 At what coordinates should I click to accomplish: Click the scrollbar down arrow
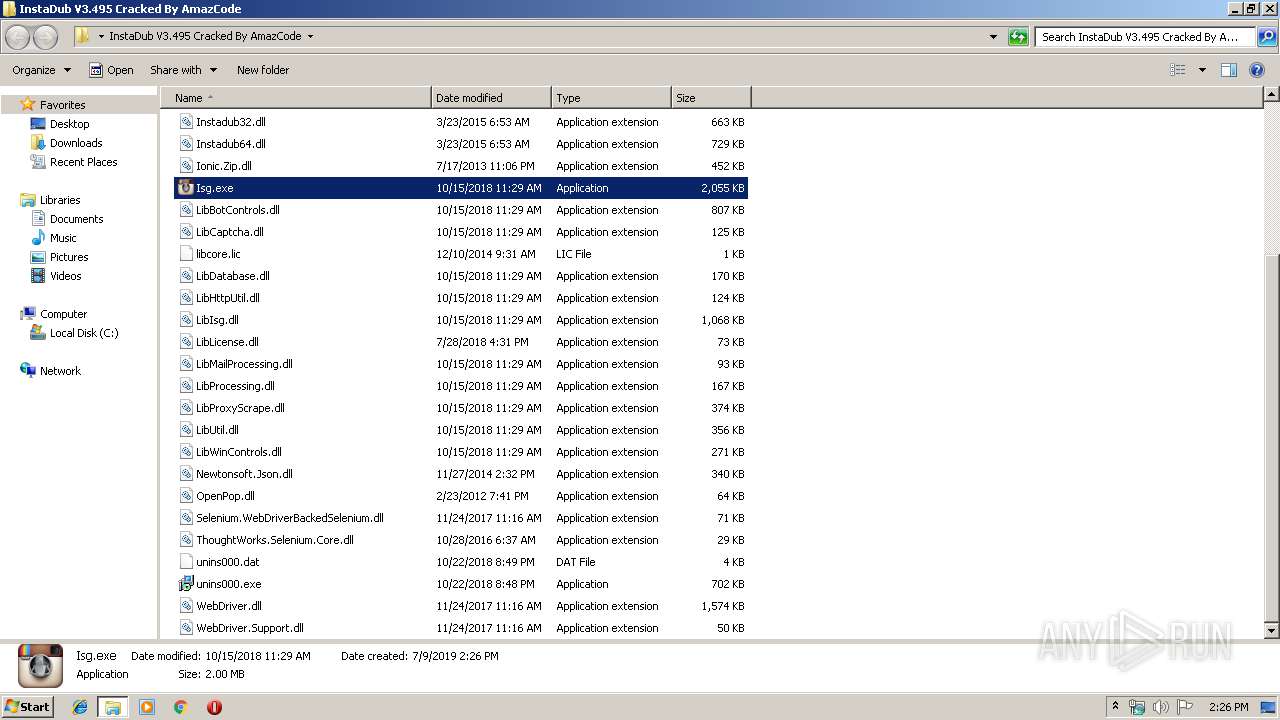pos(1271,631)
